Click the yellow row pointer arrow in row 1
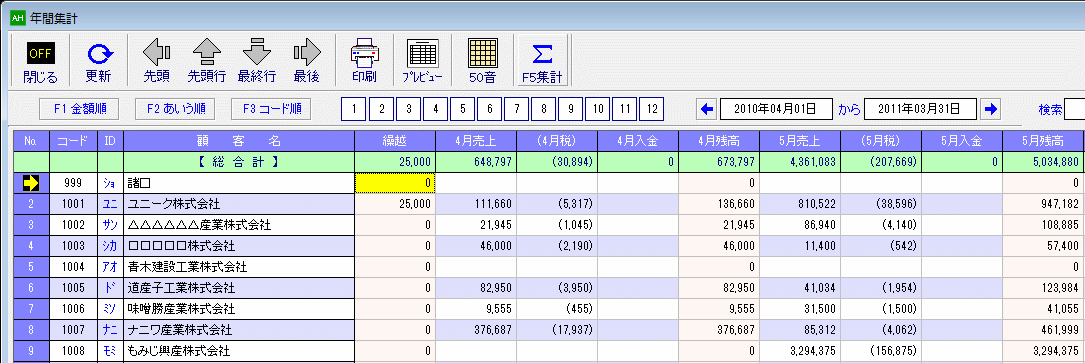Viewport: 1085px width, 363px height. click(30, 183)
